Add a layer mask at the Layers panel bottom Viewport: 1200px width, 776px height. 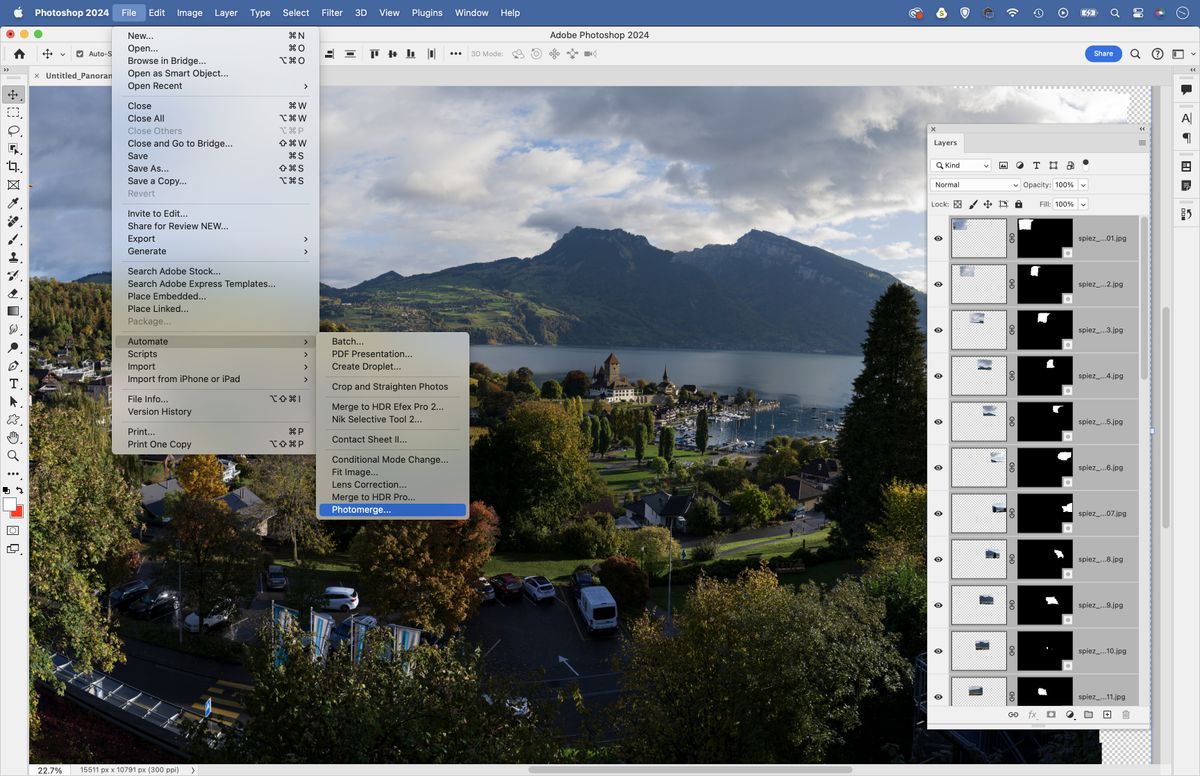pyautogui.click(x=1050, y=715)
